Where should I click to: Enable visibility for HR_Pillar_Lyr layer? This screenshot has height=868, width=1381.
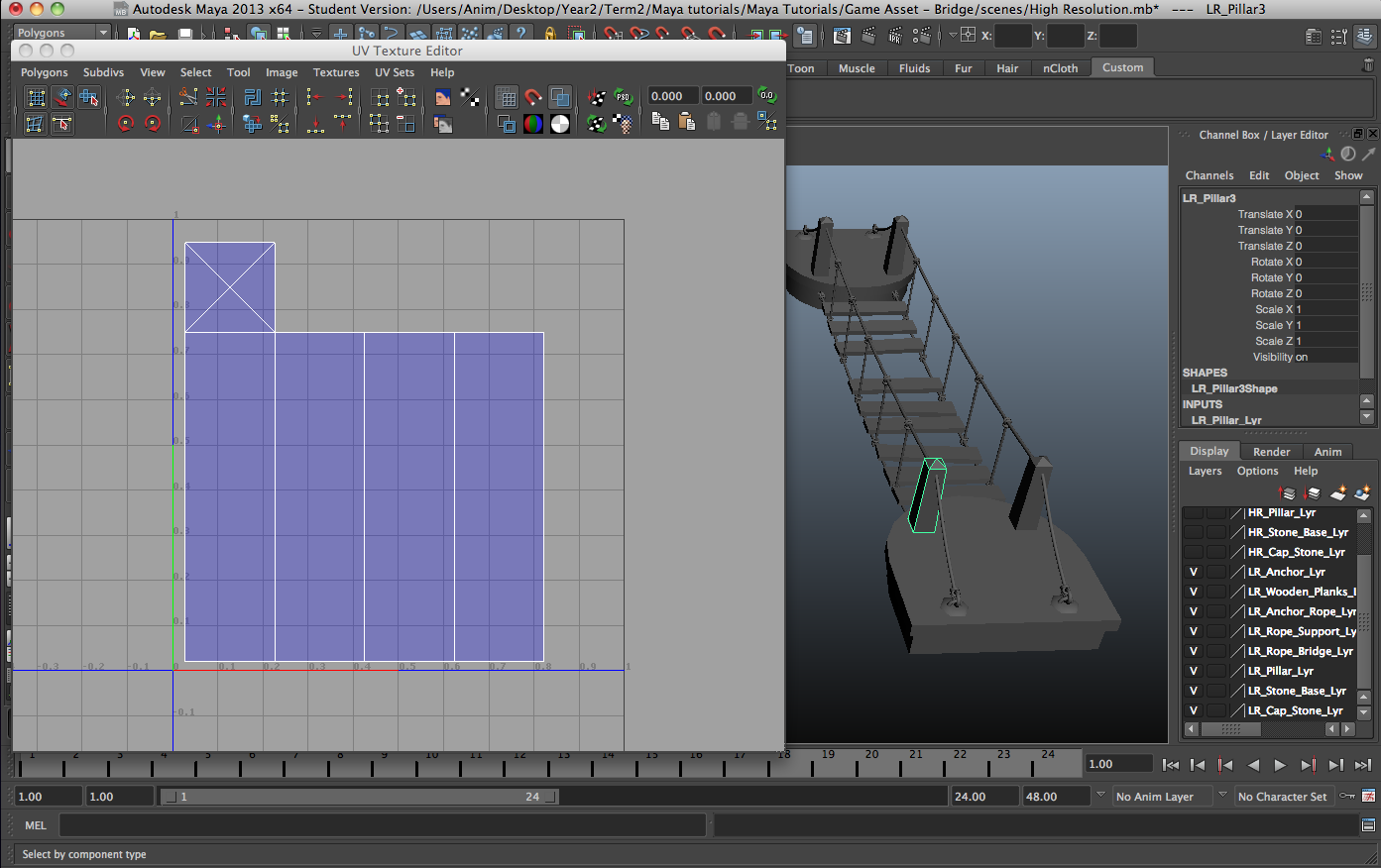coord(1194,512)
